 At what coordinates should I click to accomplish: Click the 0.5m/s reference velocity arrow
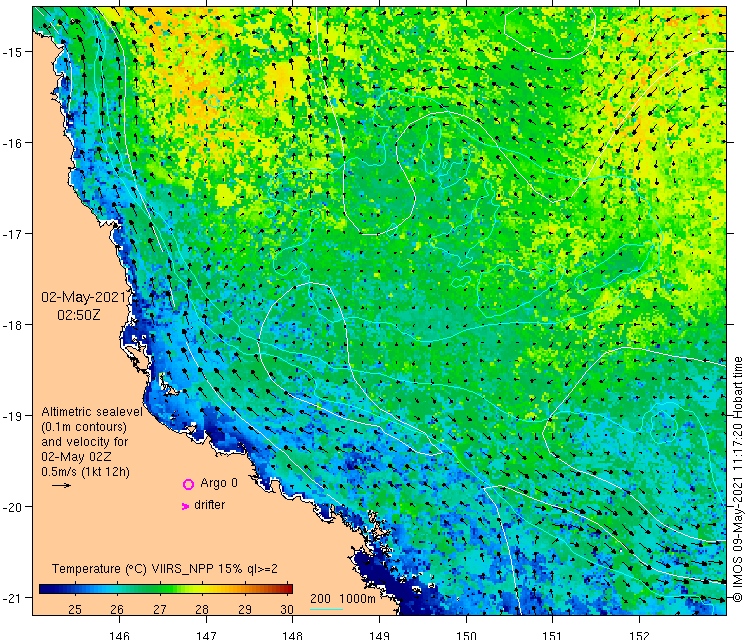click(61, 486)
